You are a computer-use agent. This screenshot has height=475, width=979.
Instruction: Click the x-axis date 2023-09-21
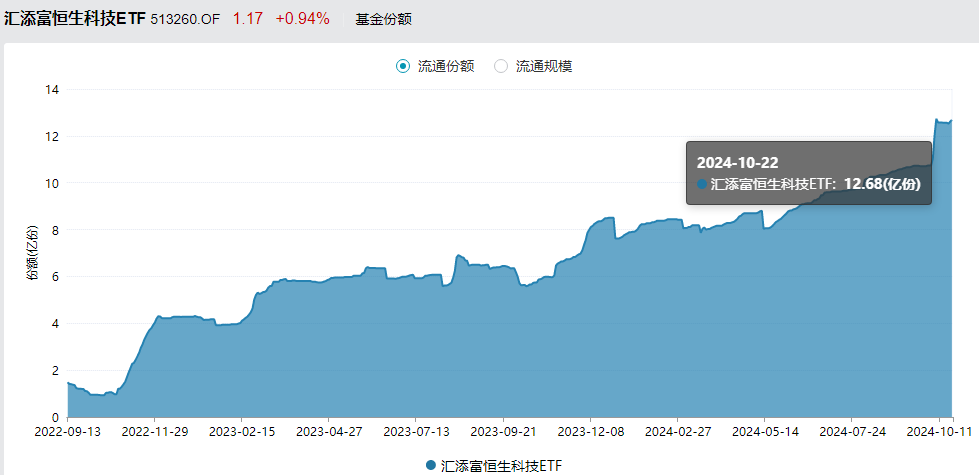click(503, 431)
